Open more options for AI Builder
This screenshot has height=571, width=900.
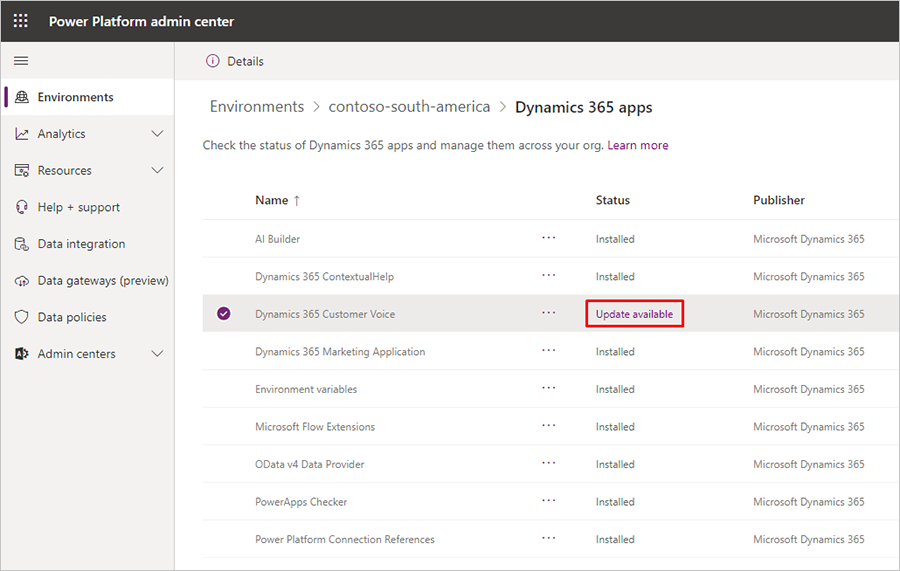[549, 238]
